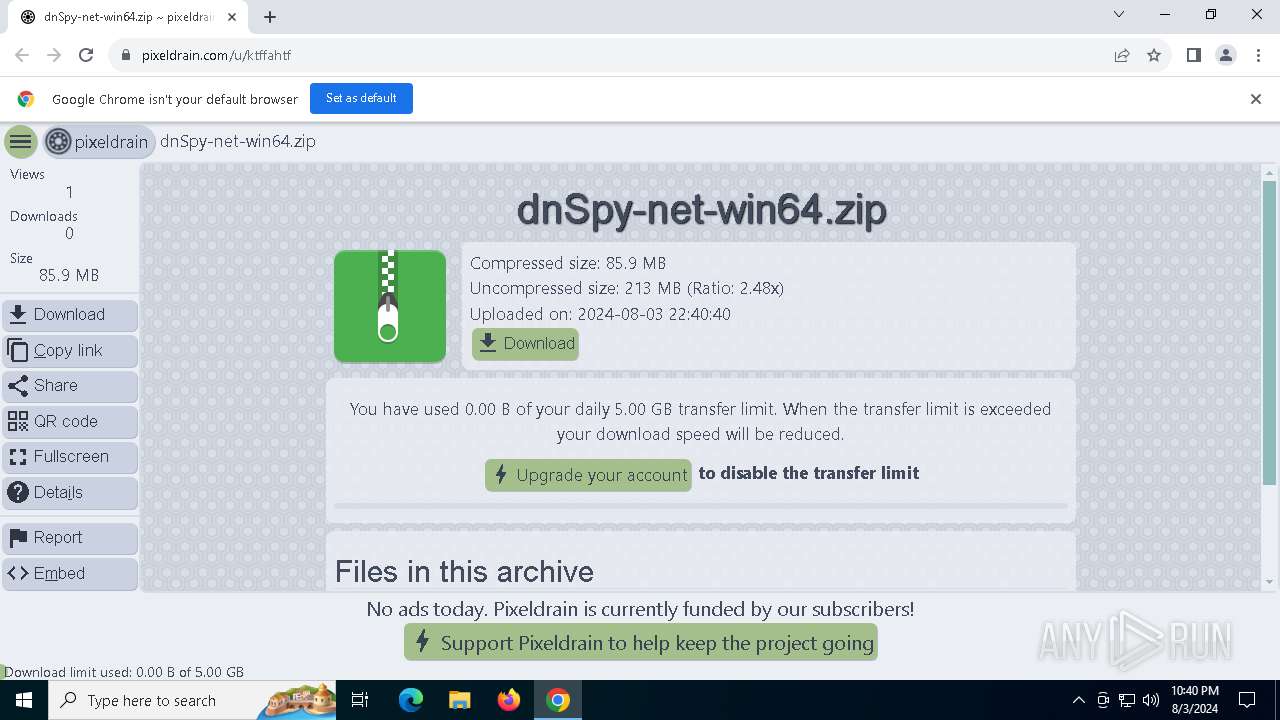Open the Embed code option
This screenshot has width=1280, height=720.
70,574
